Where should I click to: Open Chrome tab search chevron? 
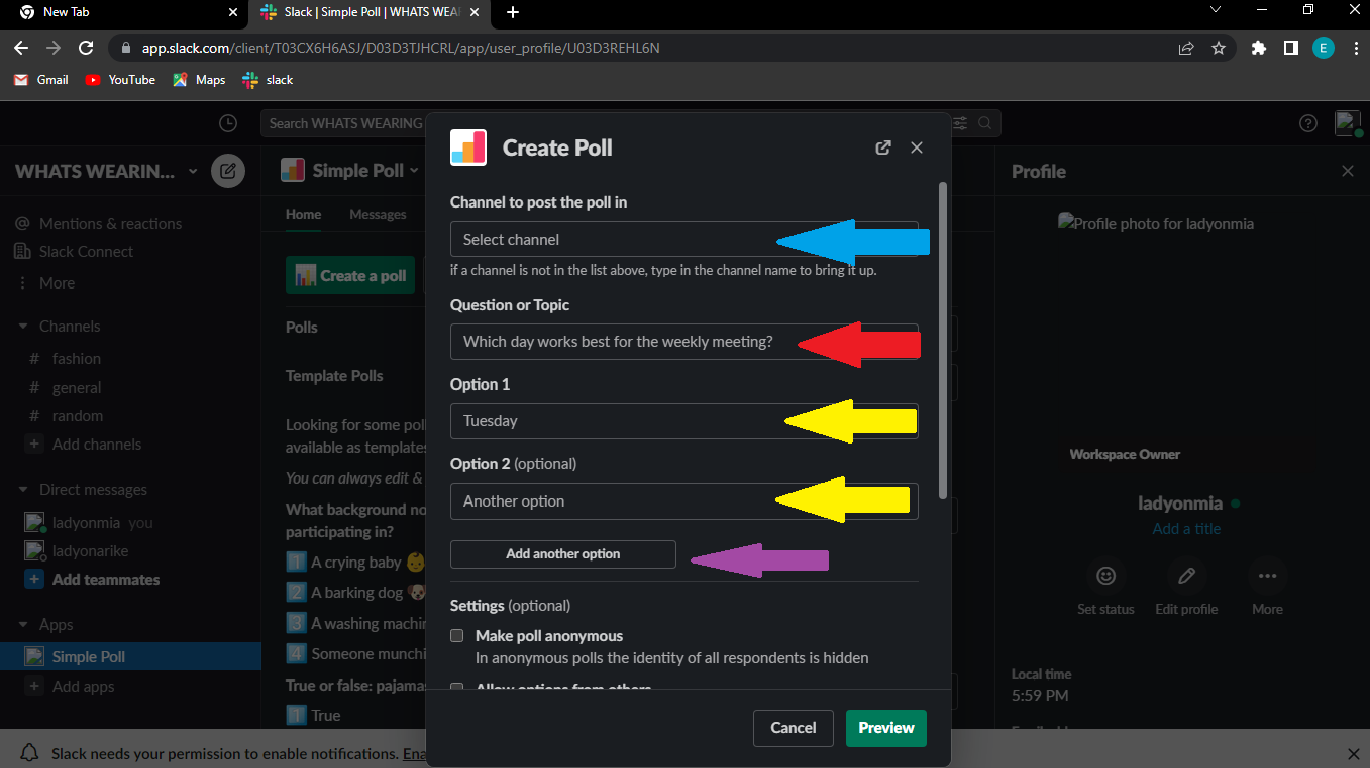[1215, 10]
